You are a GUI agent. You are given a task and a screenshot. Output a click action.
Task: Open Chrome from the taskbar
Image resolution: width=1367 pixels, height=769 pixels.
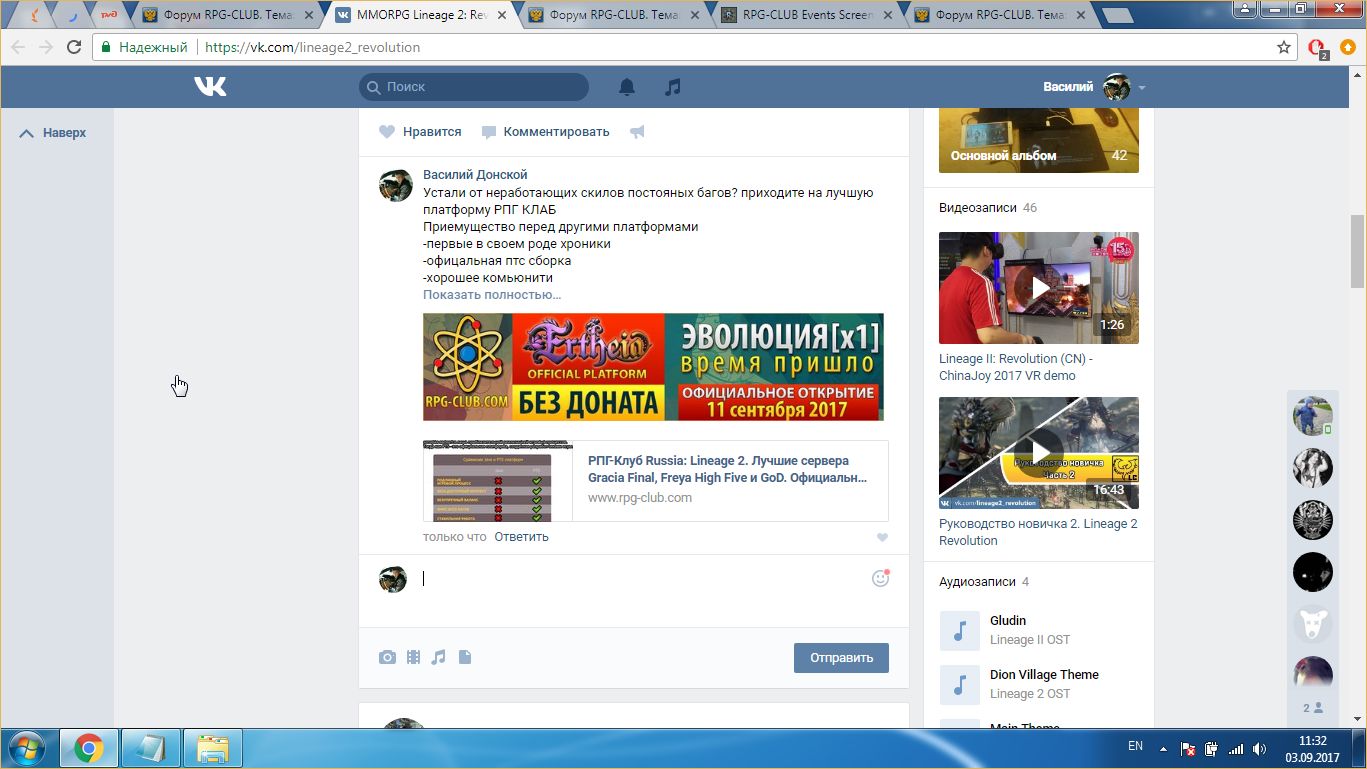coord(89,748)
